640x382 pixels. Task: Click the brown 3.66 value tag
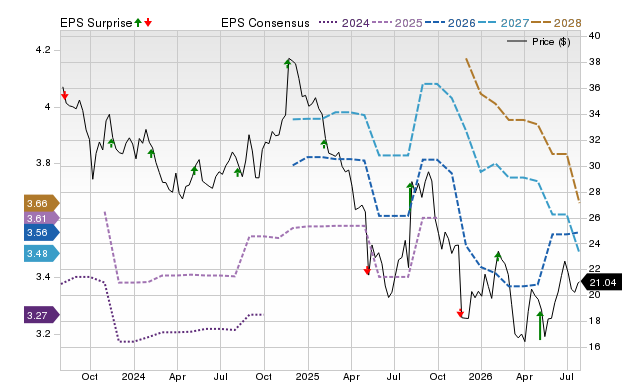(x=42, y=203)
